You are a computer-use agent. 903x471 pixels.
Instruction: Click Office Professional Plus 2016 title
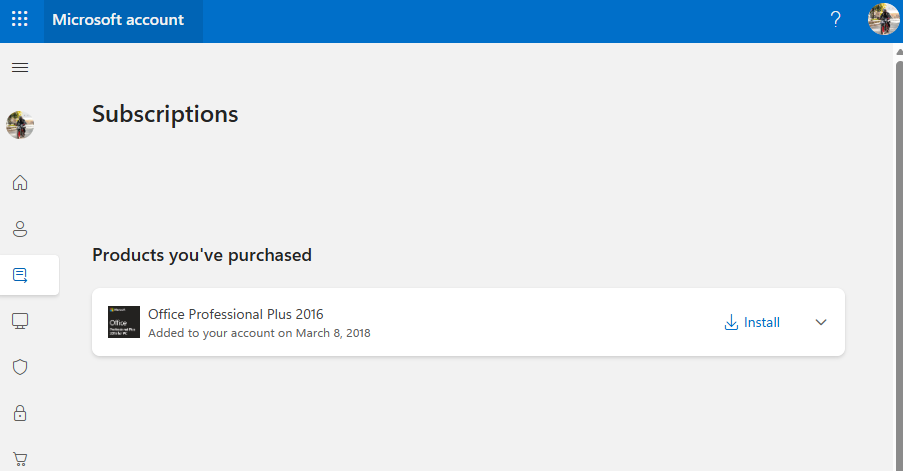[x=236, y=314]
